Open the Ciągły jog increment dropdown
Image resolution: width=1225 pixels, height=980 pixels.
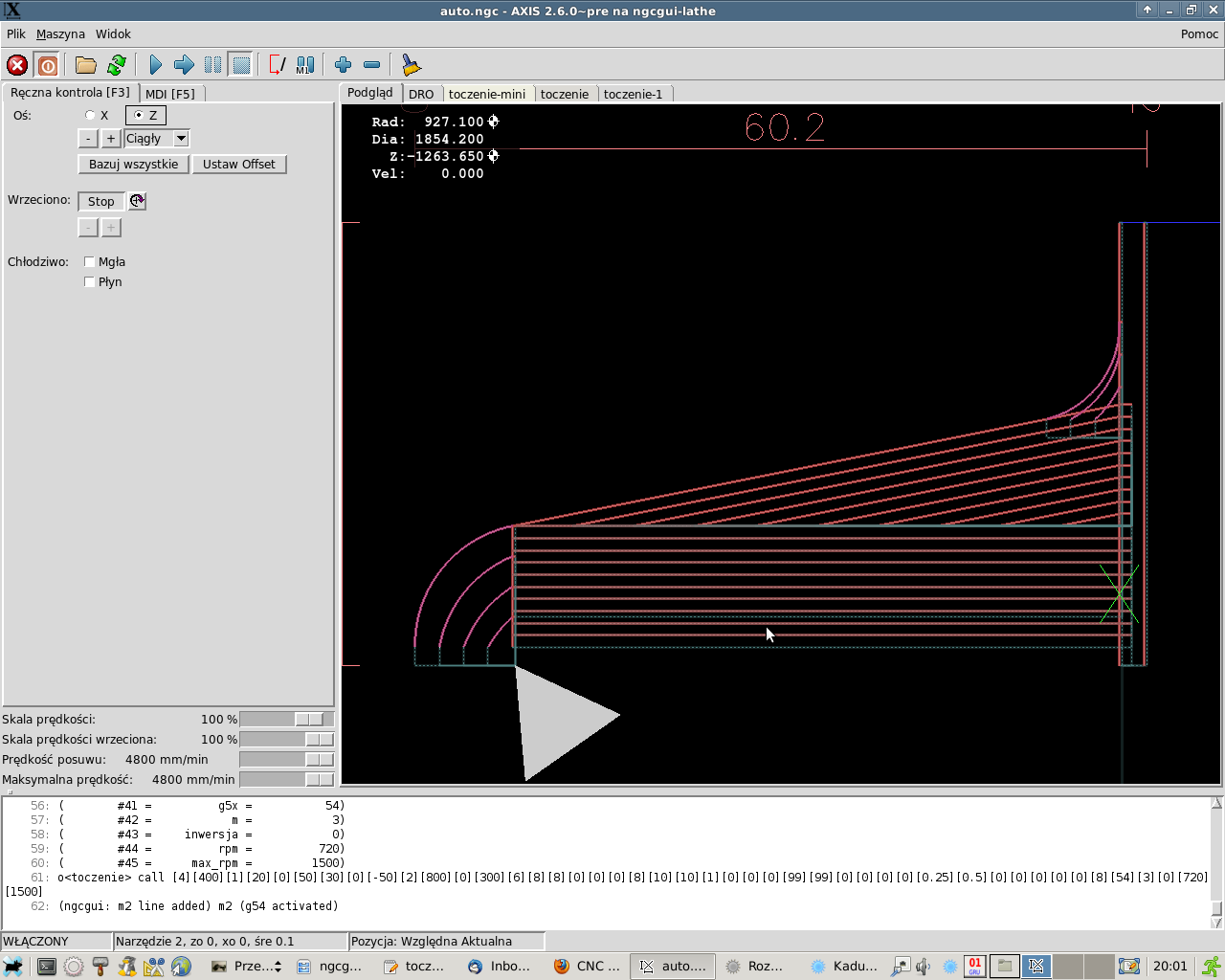coord(181,139)
